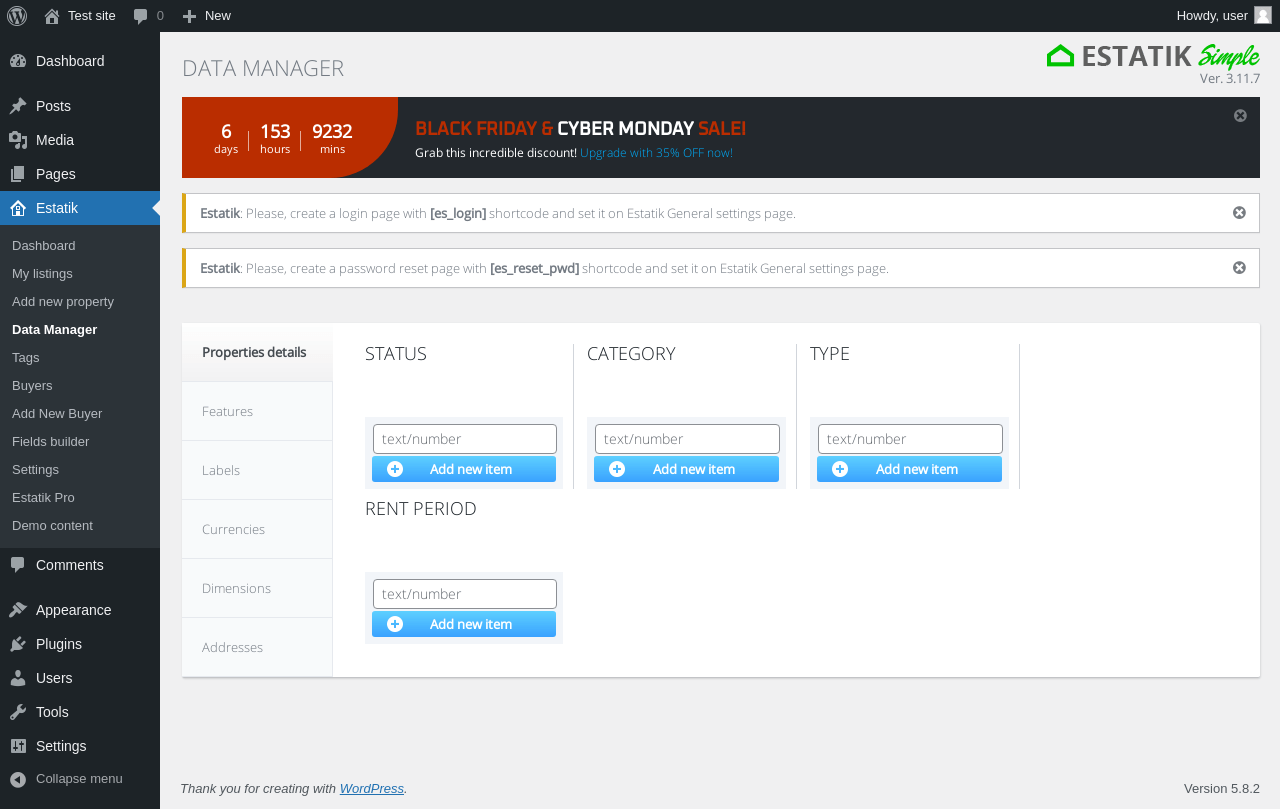The image size is (1280, 809).
Task: Click the Comments speech bubble icon in sidebar
Action: [18, 565]
